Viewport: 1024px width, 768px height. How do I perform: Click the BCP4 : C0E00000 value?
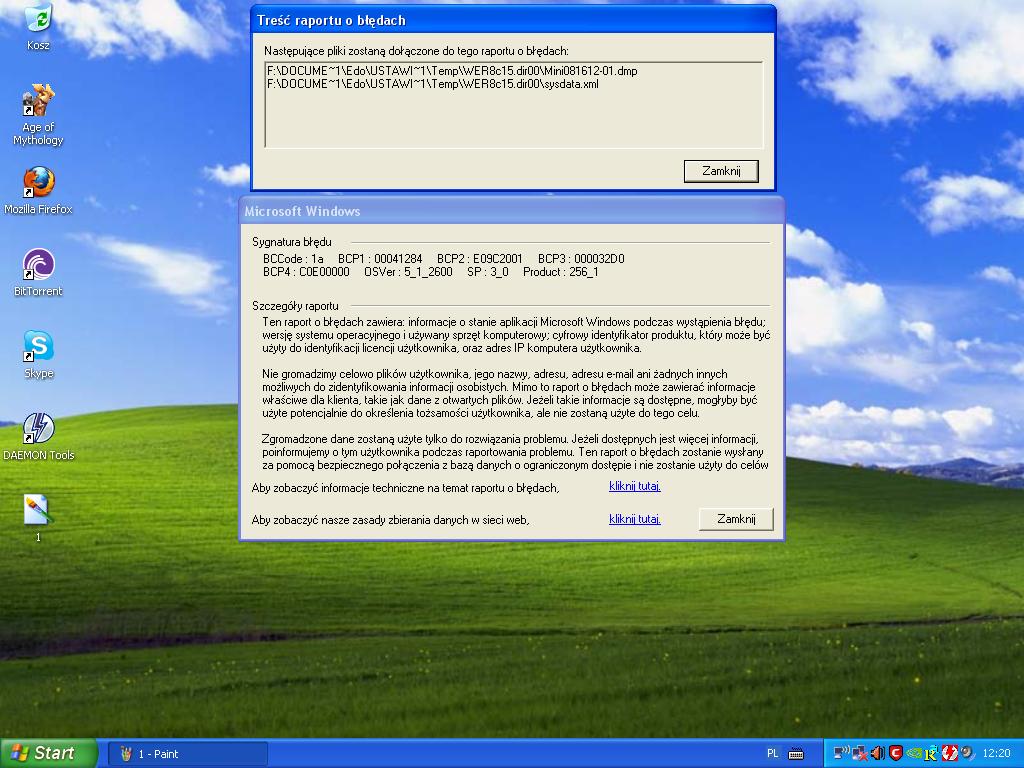click(x=306, y=272)
